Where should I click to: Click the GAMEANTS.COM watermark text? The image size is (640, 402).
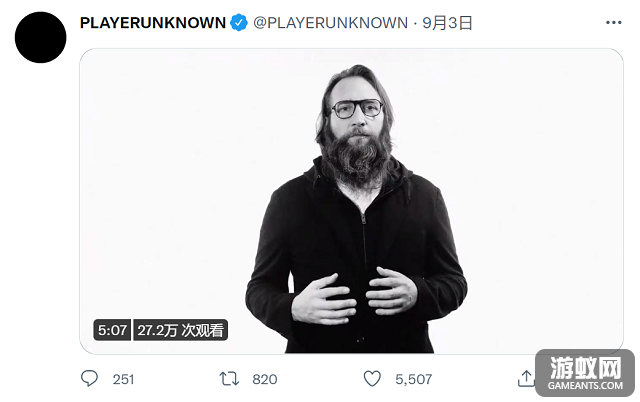point(585,386)
